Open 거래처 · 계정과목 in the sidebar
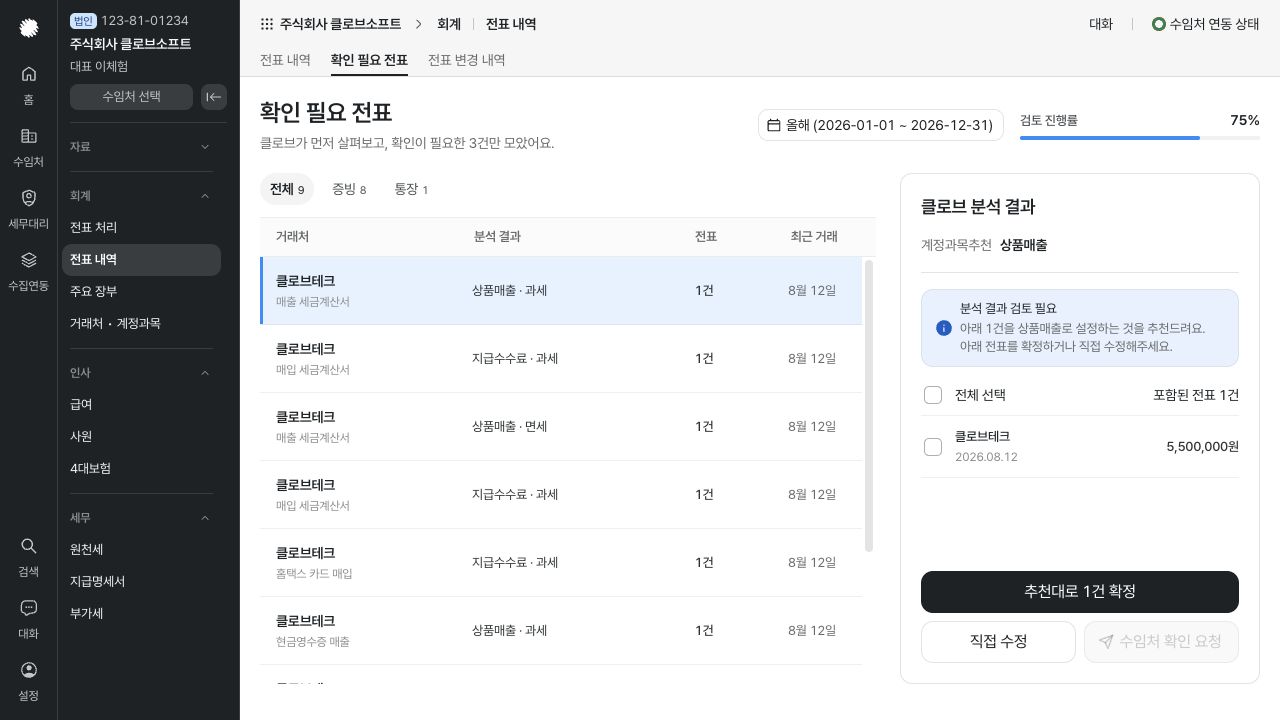Viewport: 1280px width, 720px height. coord(141,324)
